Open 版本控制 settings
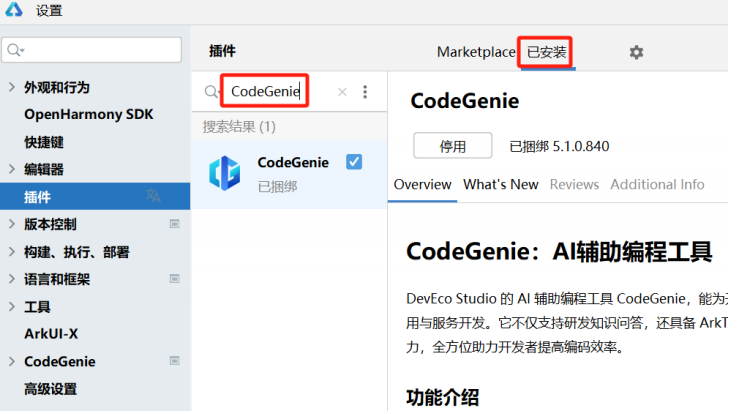The height and width of the screenshot is (414, 751). [x=50, y=224]
